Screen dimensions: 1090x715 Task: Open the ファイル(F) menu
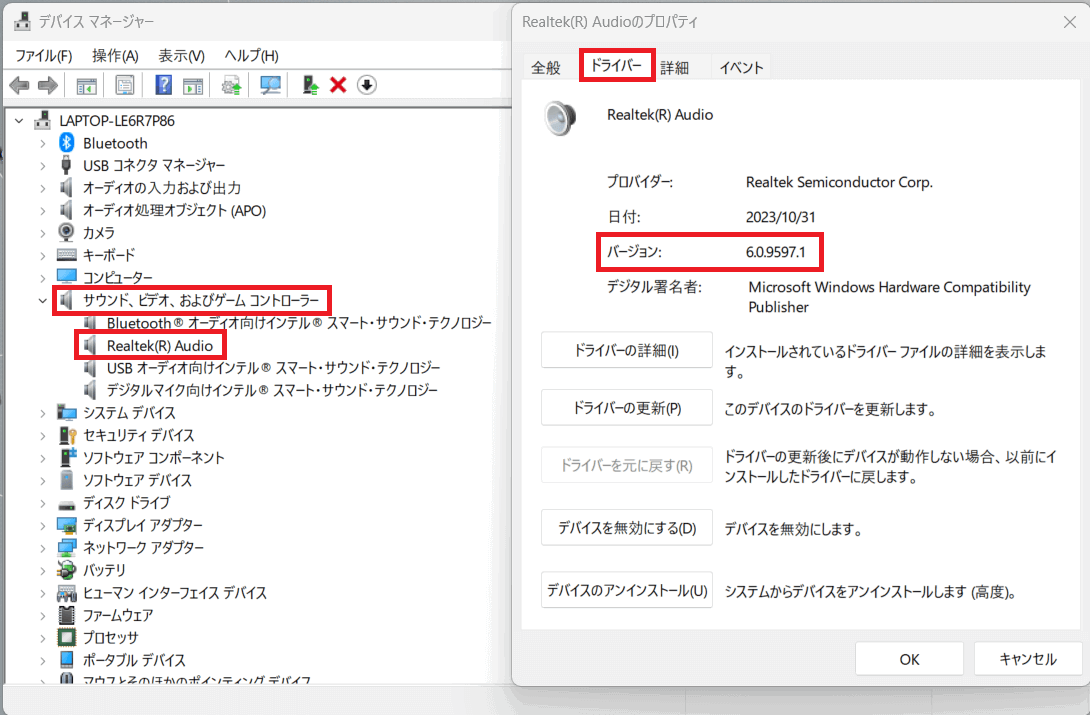pos(44,56)
